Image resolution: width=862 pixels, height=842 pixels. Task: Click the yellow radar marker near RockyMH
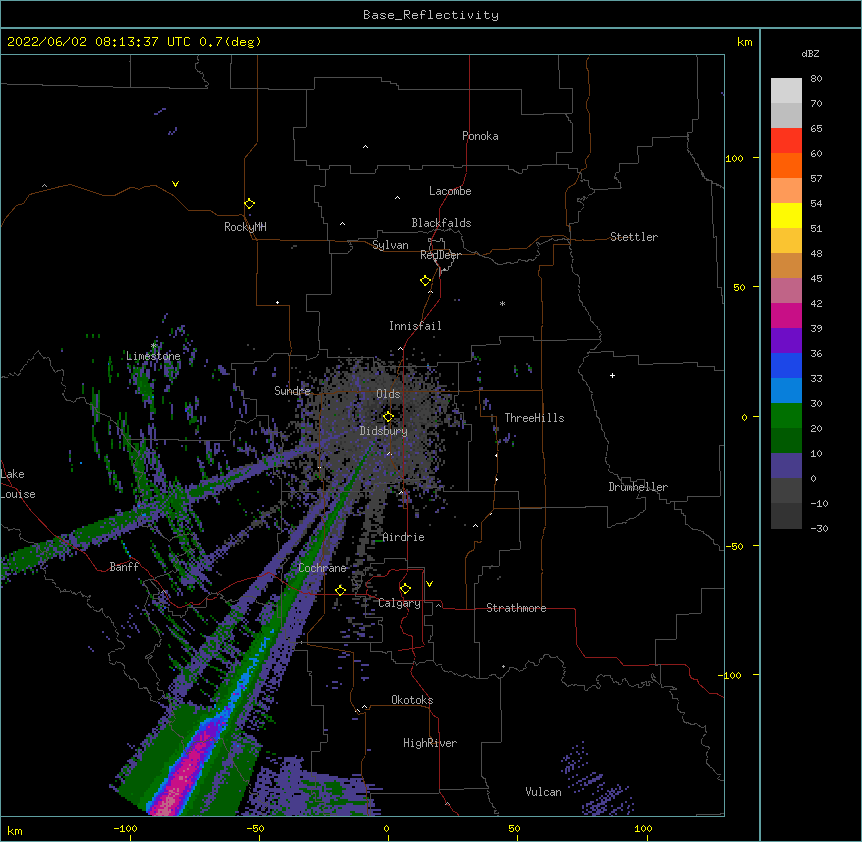click(x=249, y=204)
